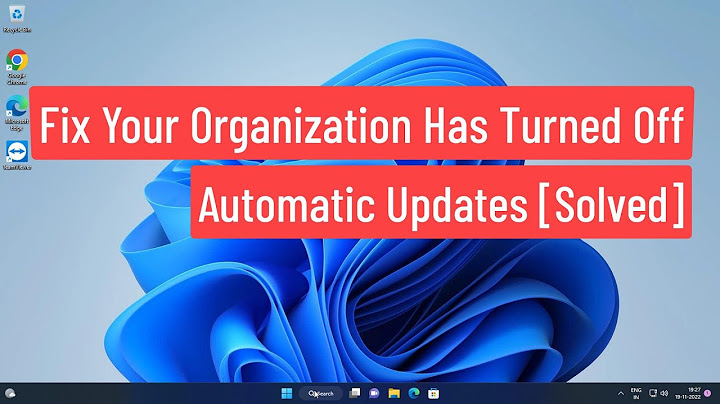Expand the hidden system tray icons
720x404 pixels.
(x=621, y=393)
